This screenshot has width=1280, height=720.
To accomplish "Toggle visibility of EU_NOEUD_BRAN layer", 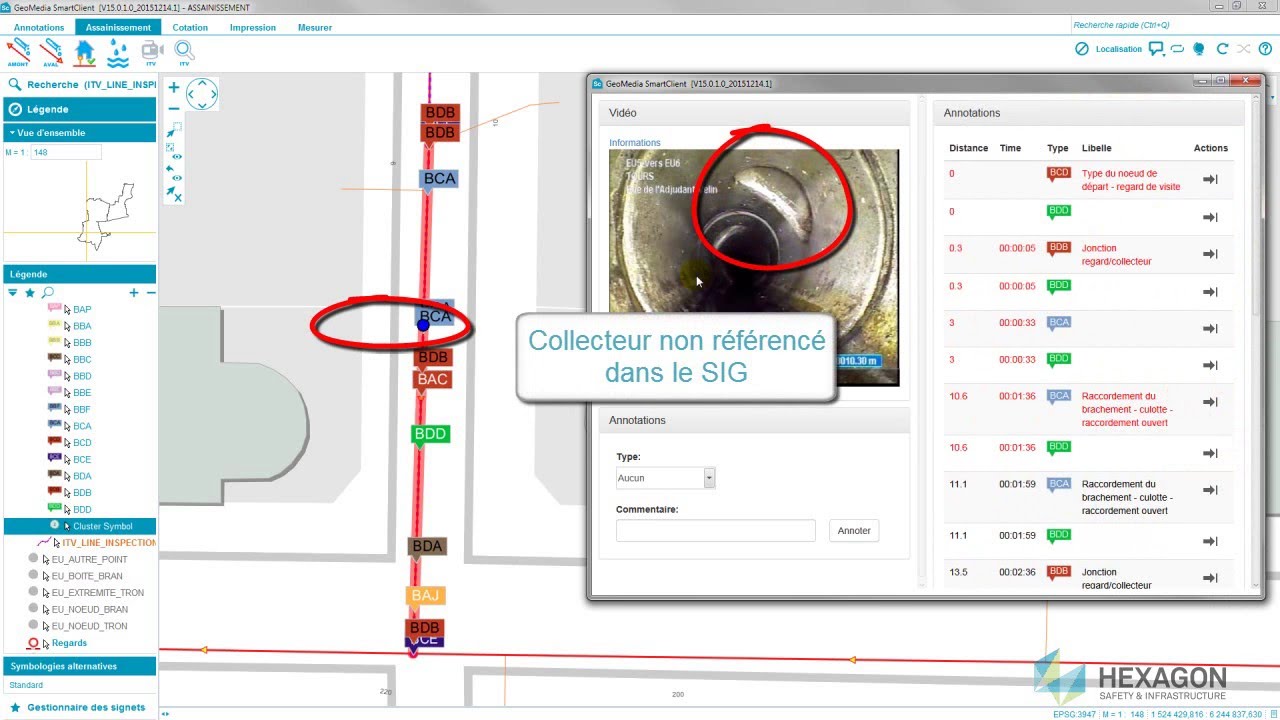I will (33, 608).
